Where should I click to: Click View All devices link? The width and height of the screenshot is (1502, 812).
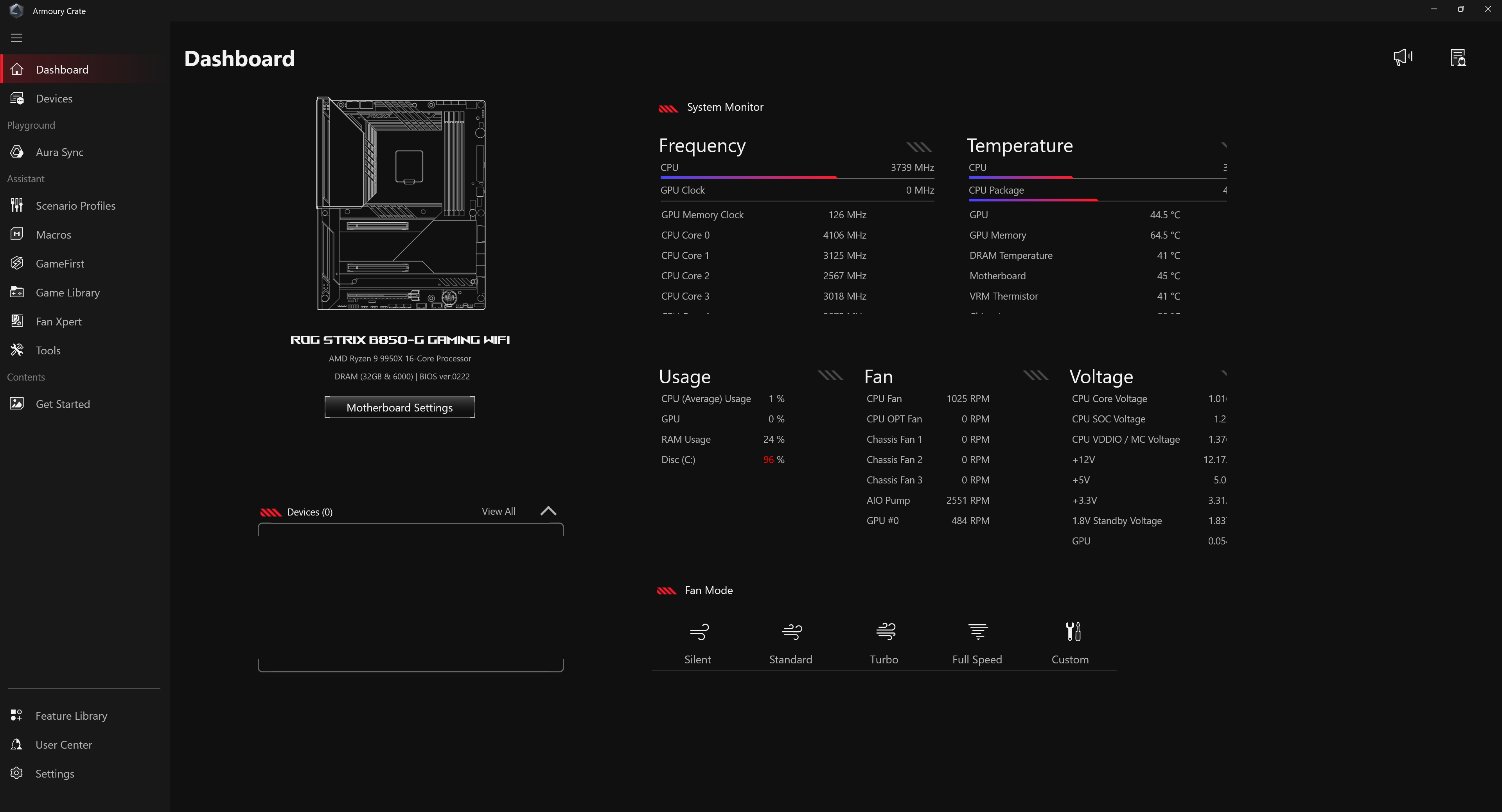[499, 511]
